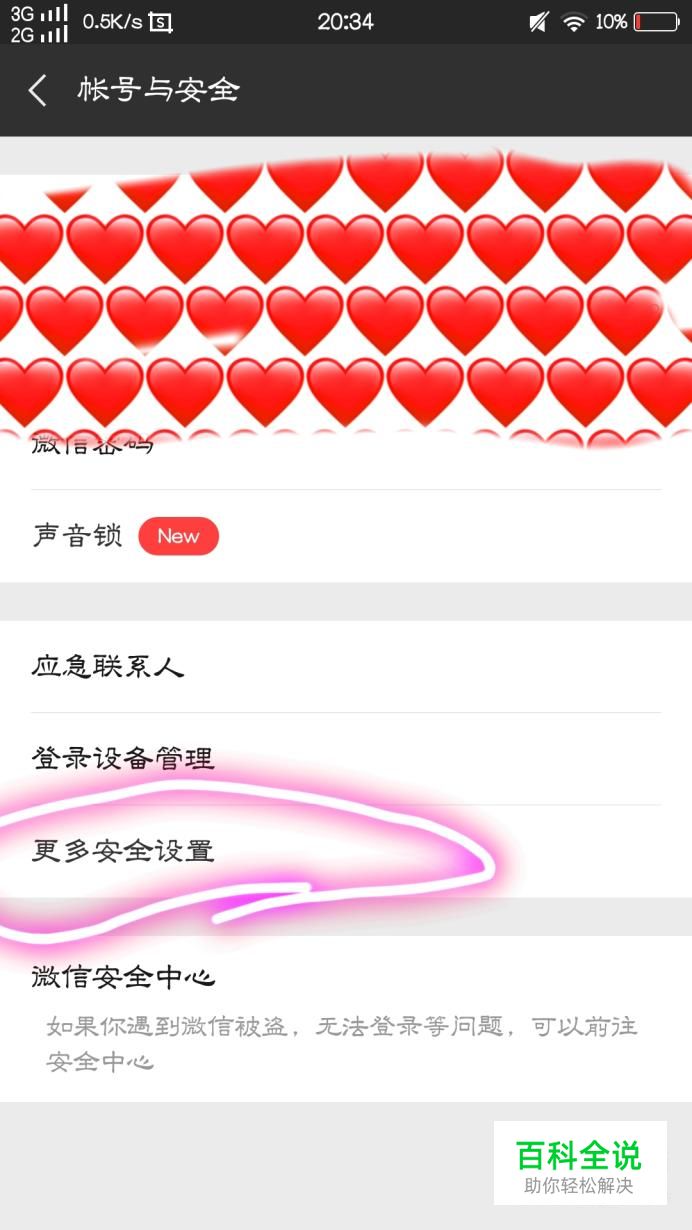Image resolution: width=692 pixels, height=1230 pixels.
Task: Tap the muted sound status icon
Action: 539,22
